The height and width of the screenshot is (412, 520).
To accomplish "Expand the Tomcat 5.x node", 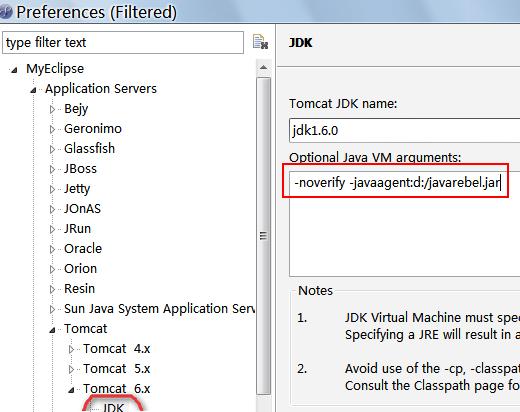I will pyautogui.click(x=71, y=369).
